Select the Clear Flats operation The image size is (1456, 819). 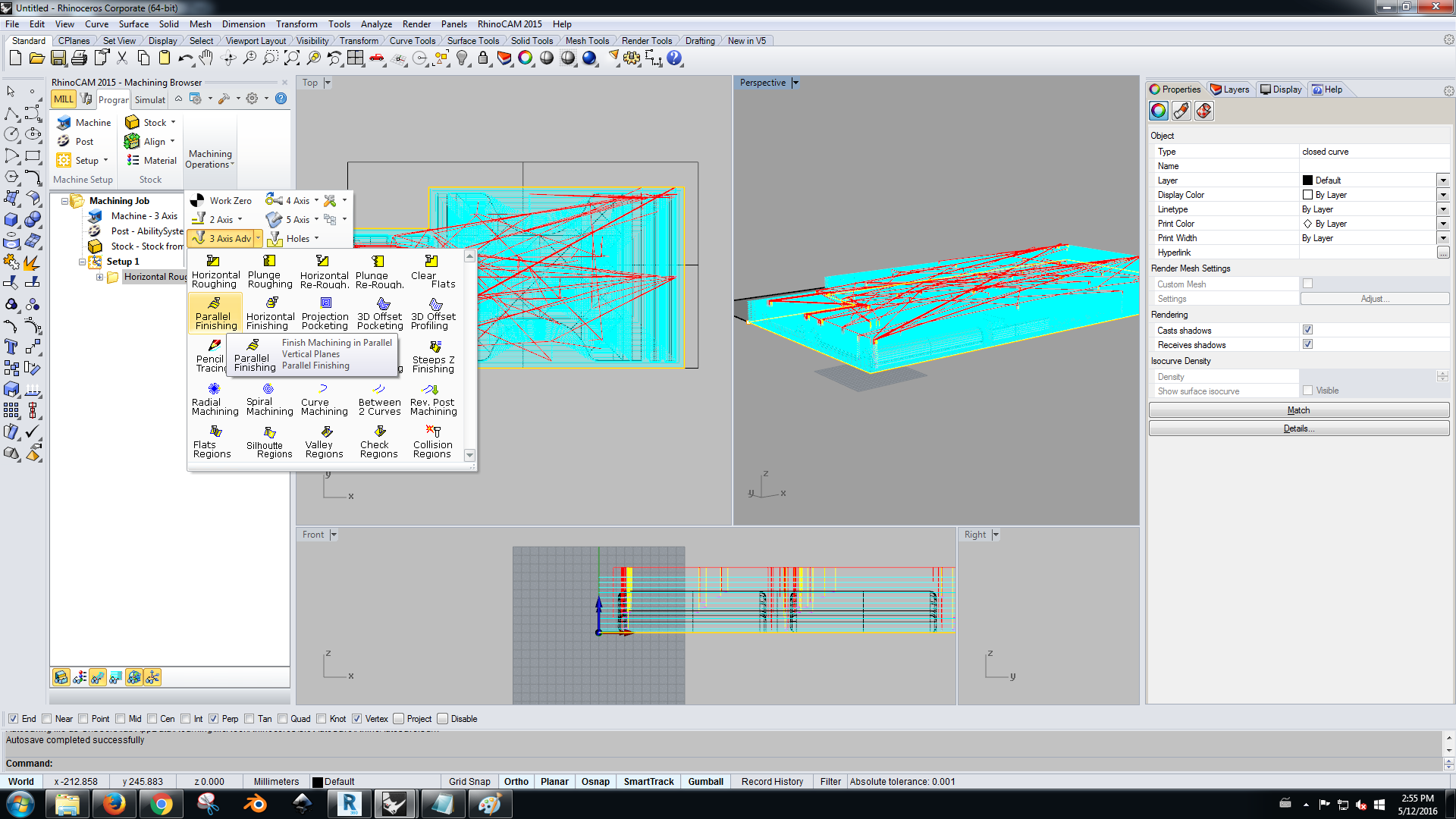(432, 271)
